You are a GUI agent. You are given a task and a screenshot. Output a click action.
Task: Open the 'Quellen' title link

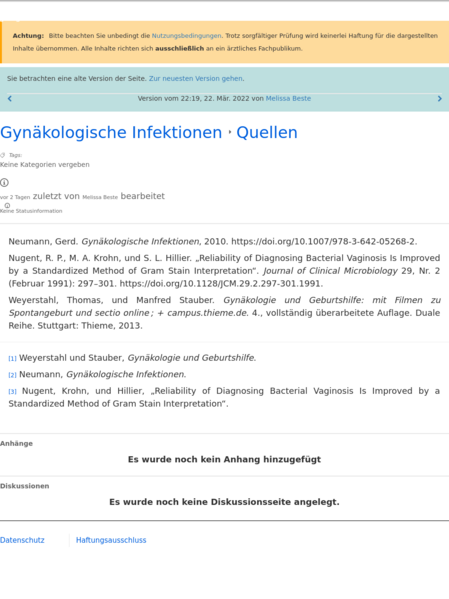[x=267, y=133]
